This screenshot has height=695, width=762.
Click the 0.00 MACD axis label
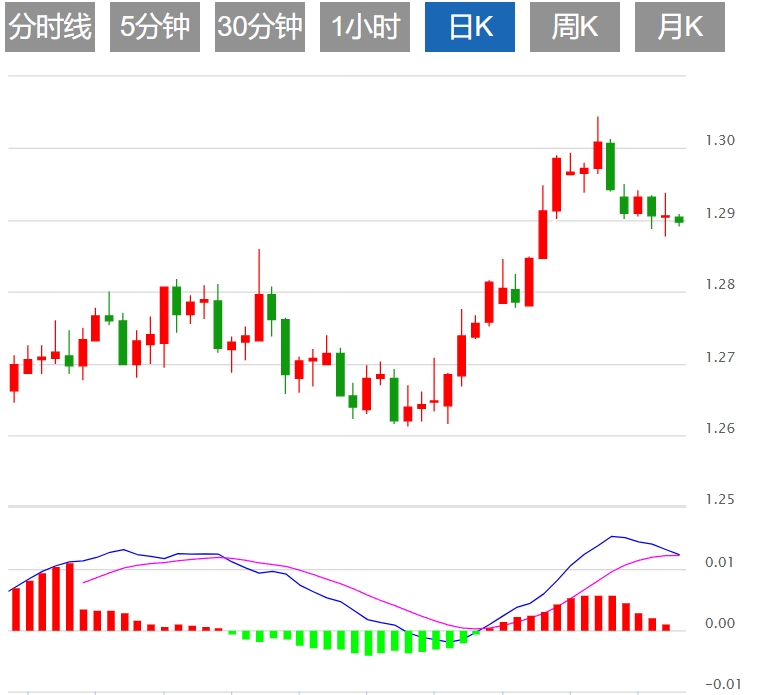(x=720, y=623)
